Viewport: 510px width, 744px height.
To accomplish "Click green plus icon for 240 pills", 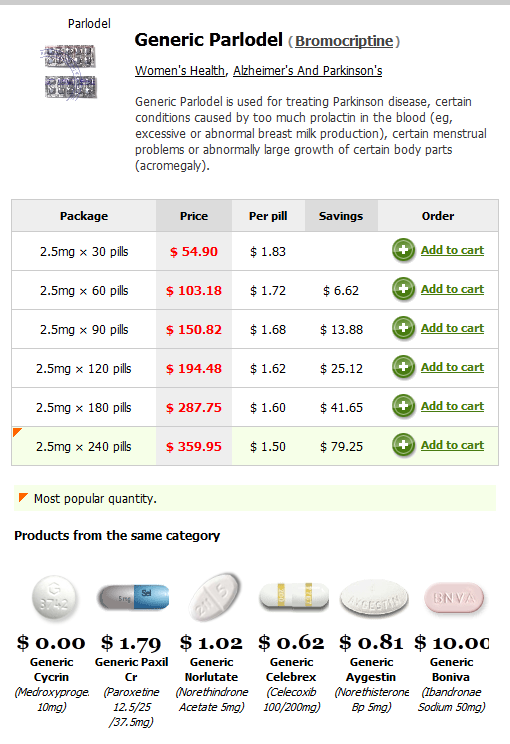I will 403,445.
